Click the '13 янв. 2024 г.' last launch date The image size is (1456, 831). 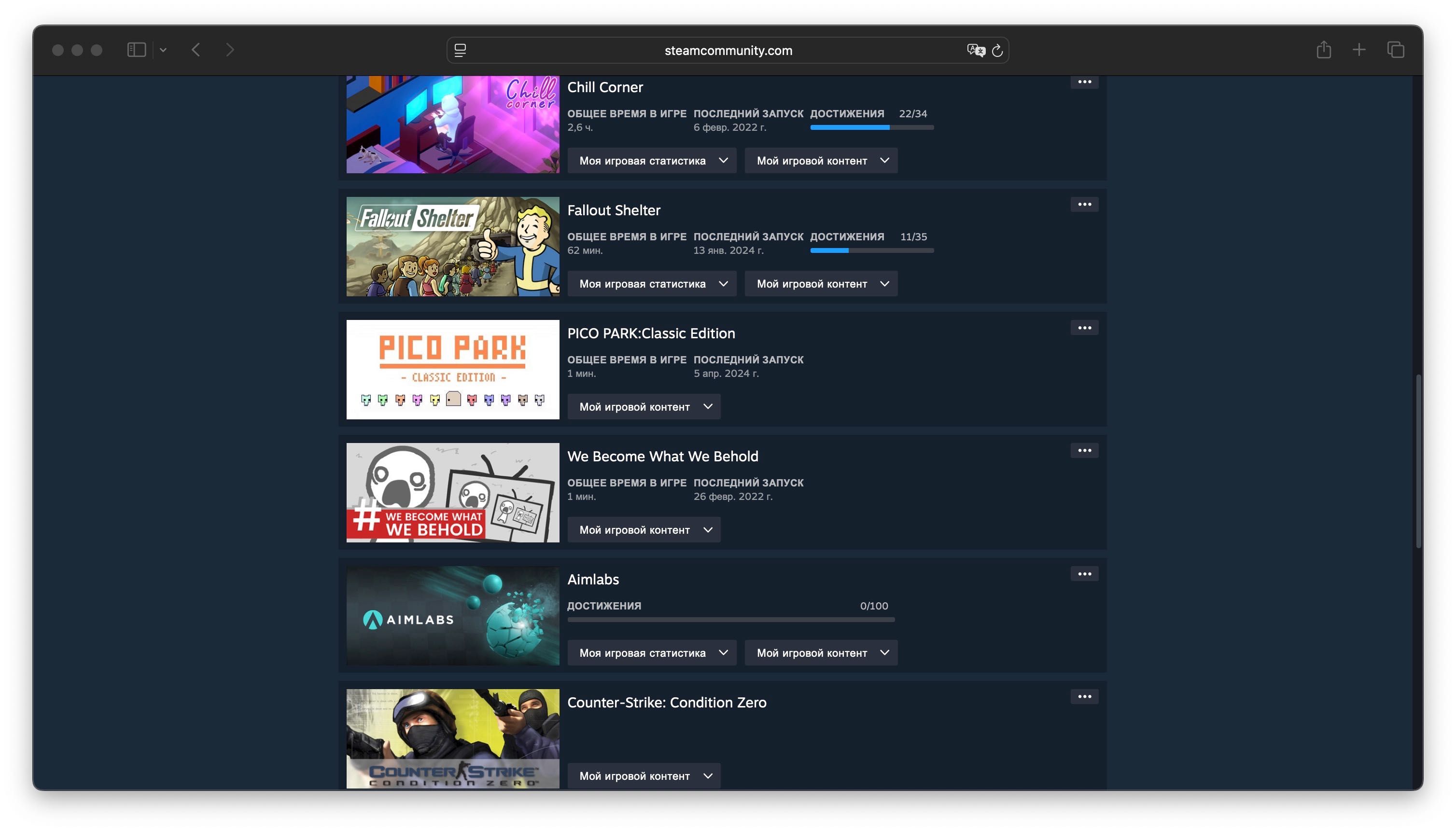coord(728,250)
